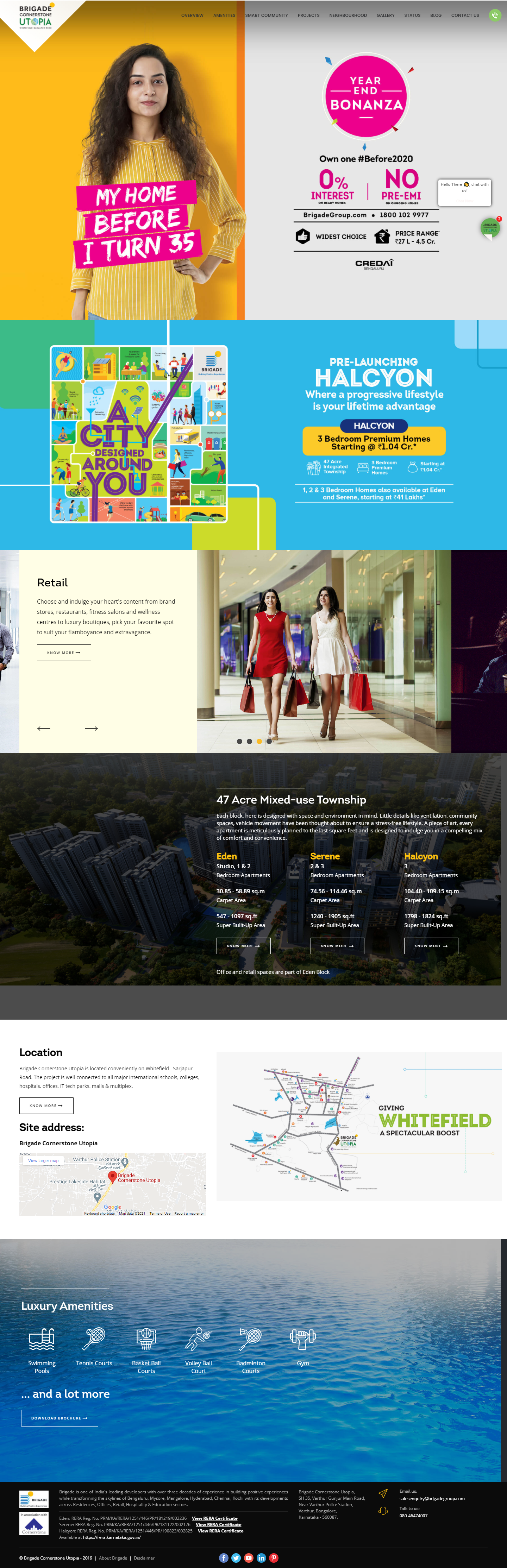This screenshot has height=1568, width=507.
Task: Click the thumbs-up Widest Choice icon
Action: [302, 236]
